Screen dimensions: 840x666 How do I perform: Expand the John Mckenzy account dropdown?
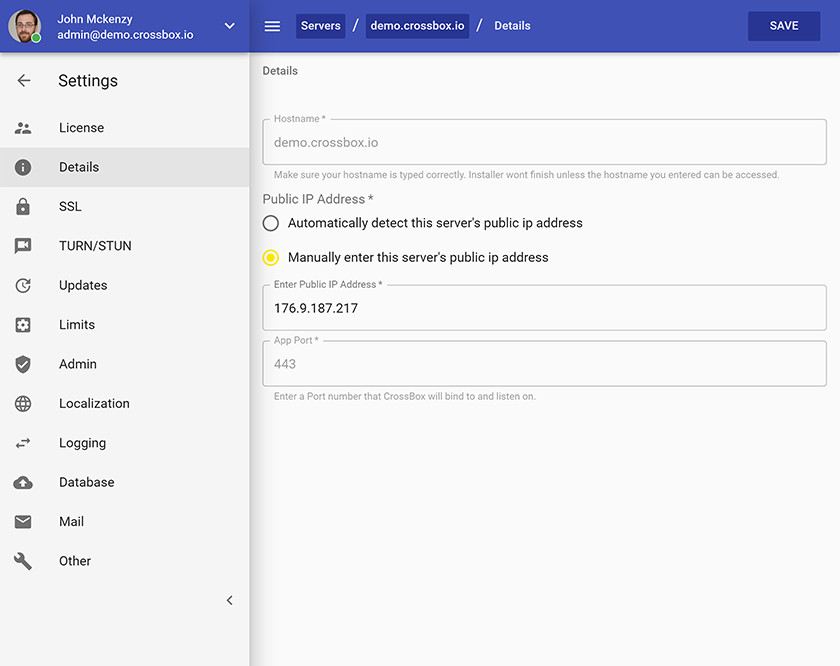tap(229, 26)
